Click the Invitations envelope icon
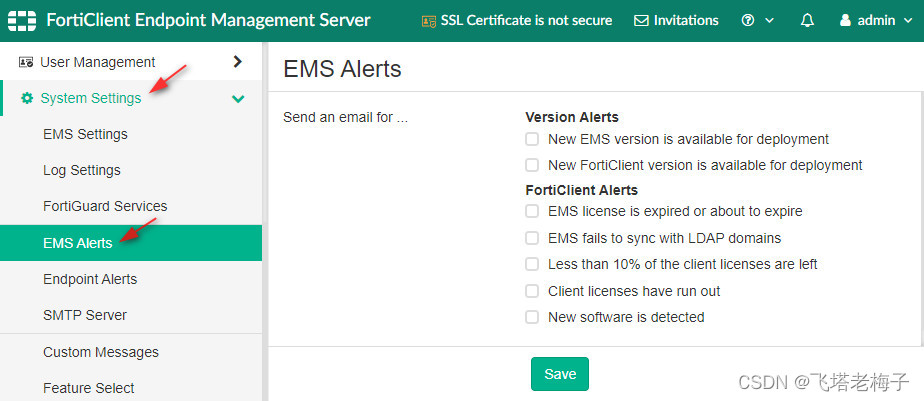 641,21
